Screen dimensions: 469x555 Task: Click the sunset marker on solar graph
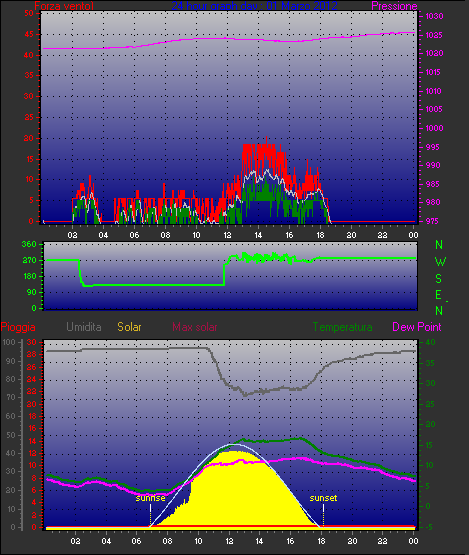pos(323,498)
